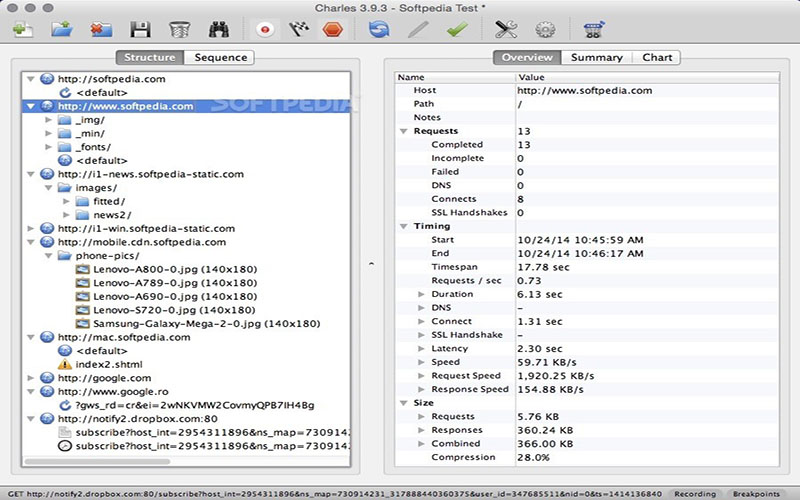Select the Lenovo-A690-0.jpg image entry

[175, 296]
